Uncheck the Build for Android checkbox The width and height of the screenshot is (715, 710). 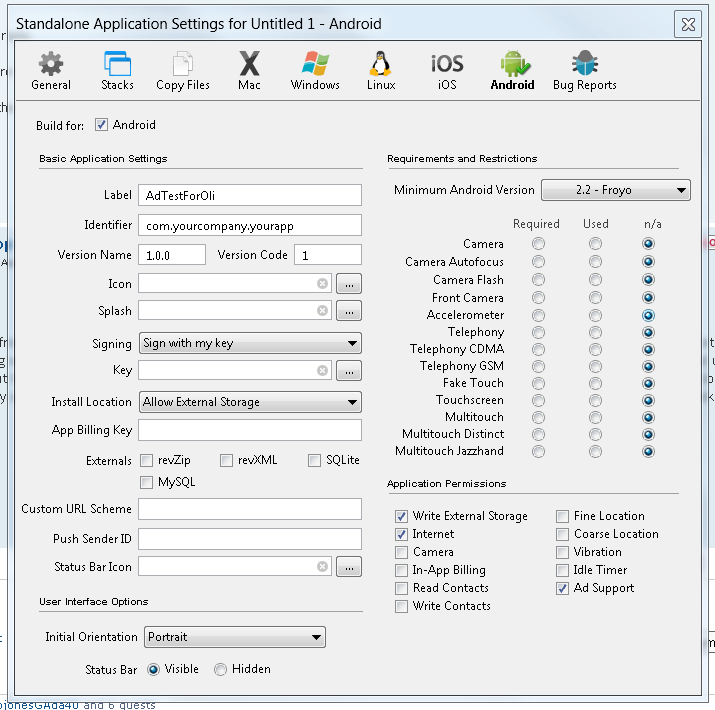(101, 125)
